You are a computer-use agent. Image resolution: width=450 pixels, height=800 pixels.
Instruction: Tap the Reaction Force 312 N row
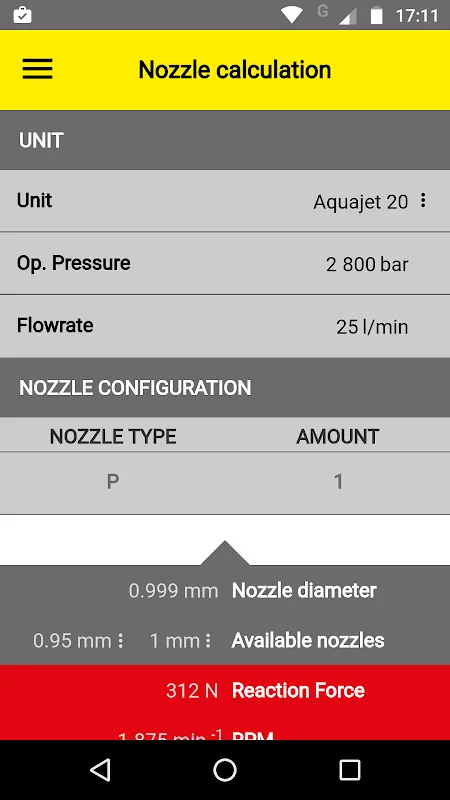pyautogui.click(x=225, y=691)
